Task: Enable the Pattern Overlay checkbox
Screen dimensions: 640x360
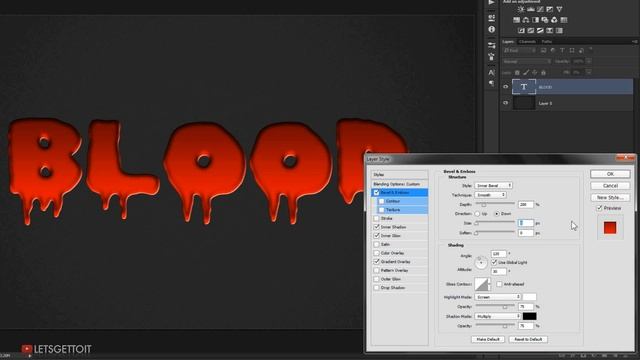Action: point(376,270)
